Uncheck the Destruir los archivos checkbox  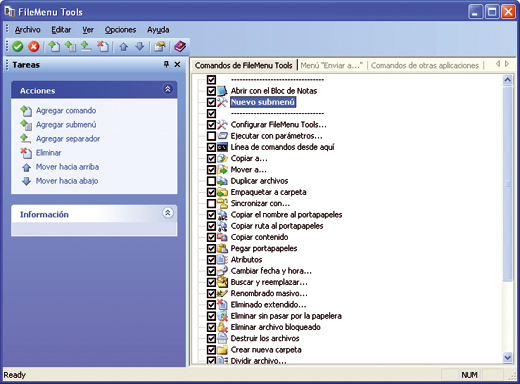tap(211, 338)
